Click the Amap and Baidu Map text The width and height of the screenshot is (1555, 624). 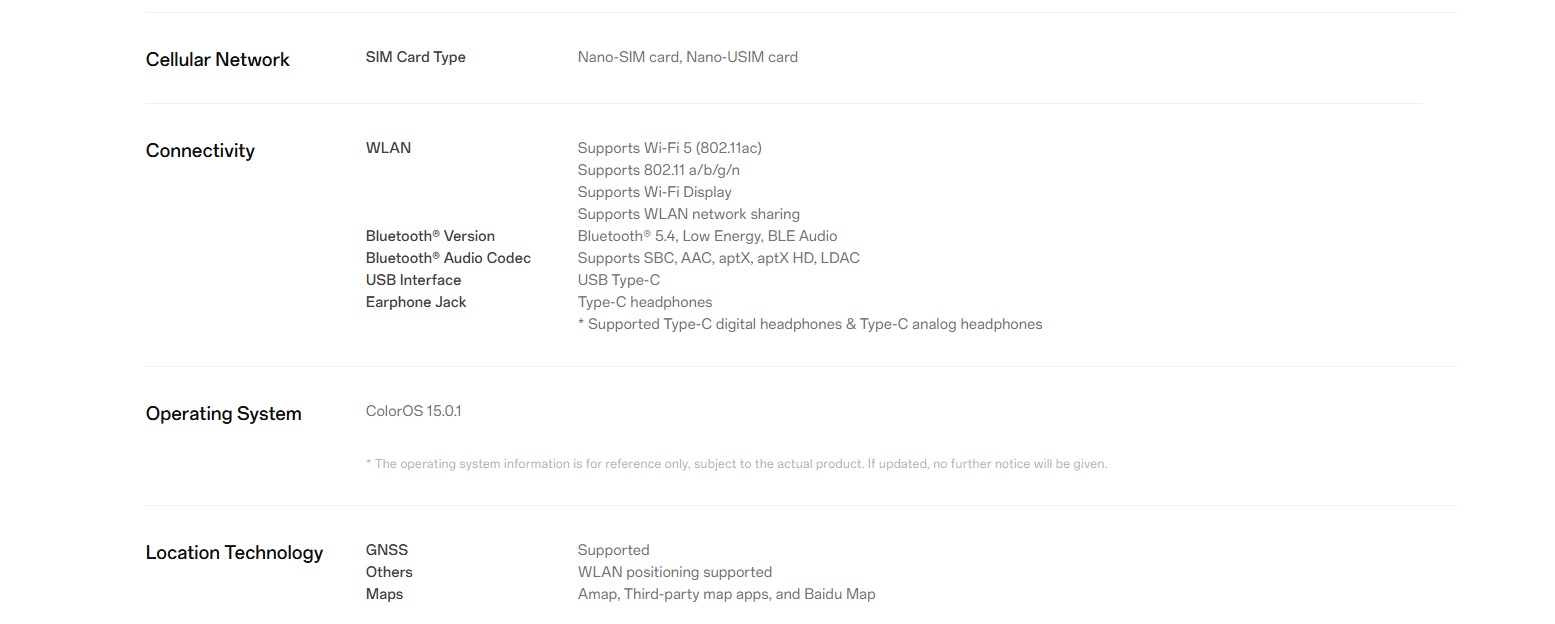pos(727,594)
